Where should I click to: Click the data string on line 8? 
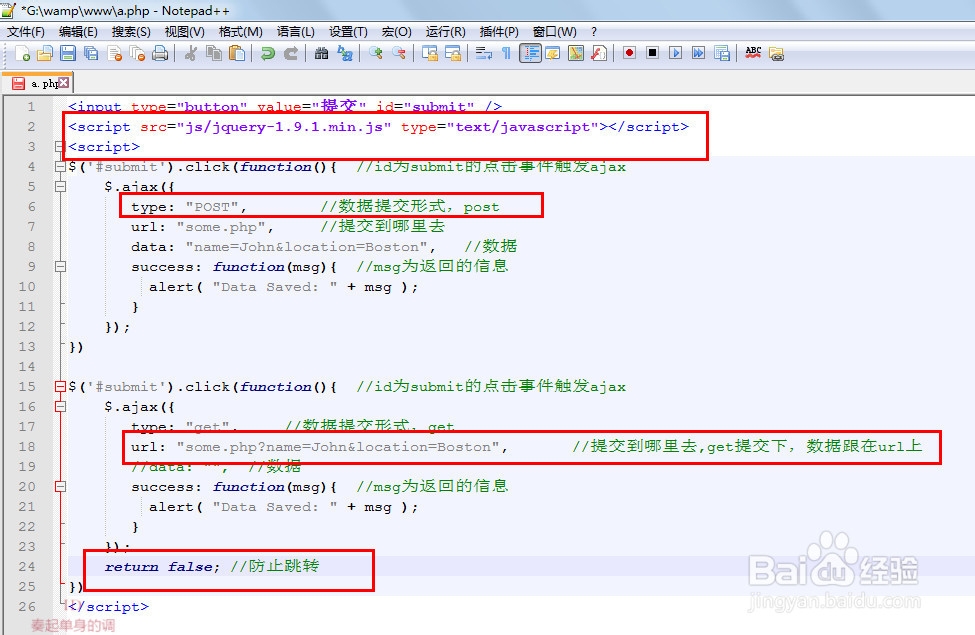[x=307, y=247]
